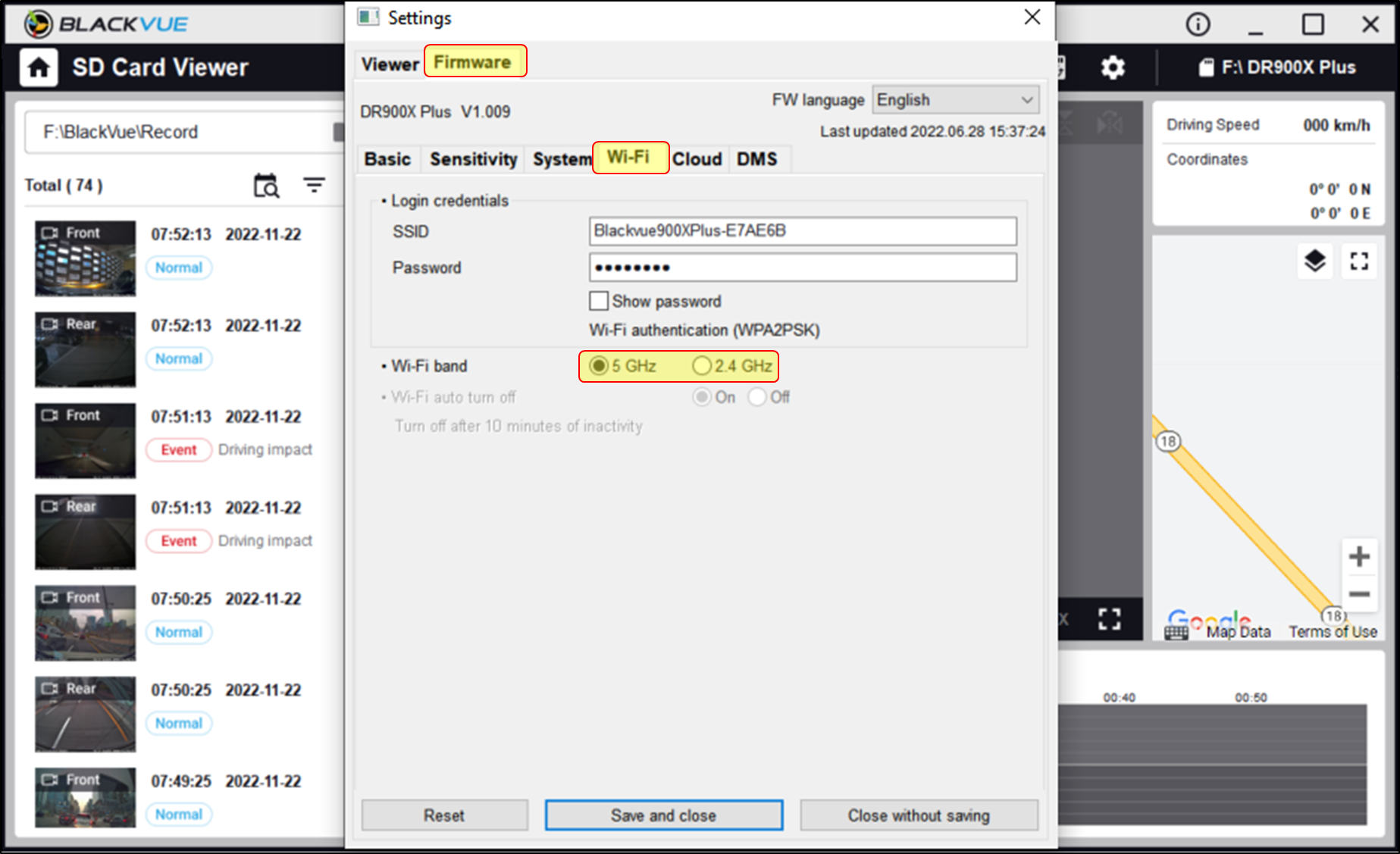Open Front recording thumbnail at 07:49:25
Image resolution: width=1400 pixels, height=854 pixels.
click(86, 797)
